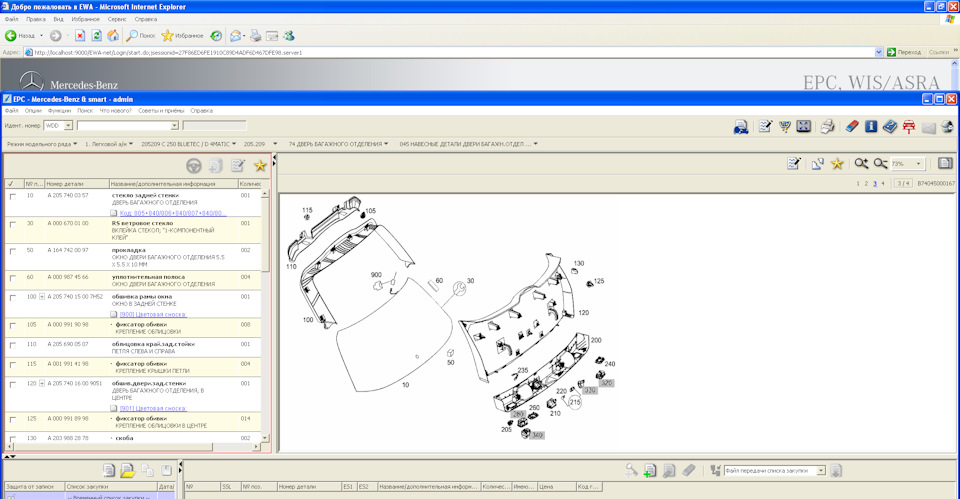
Task: Open shopping list folder icon
Action: [x=127, y=470]
